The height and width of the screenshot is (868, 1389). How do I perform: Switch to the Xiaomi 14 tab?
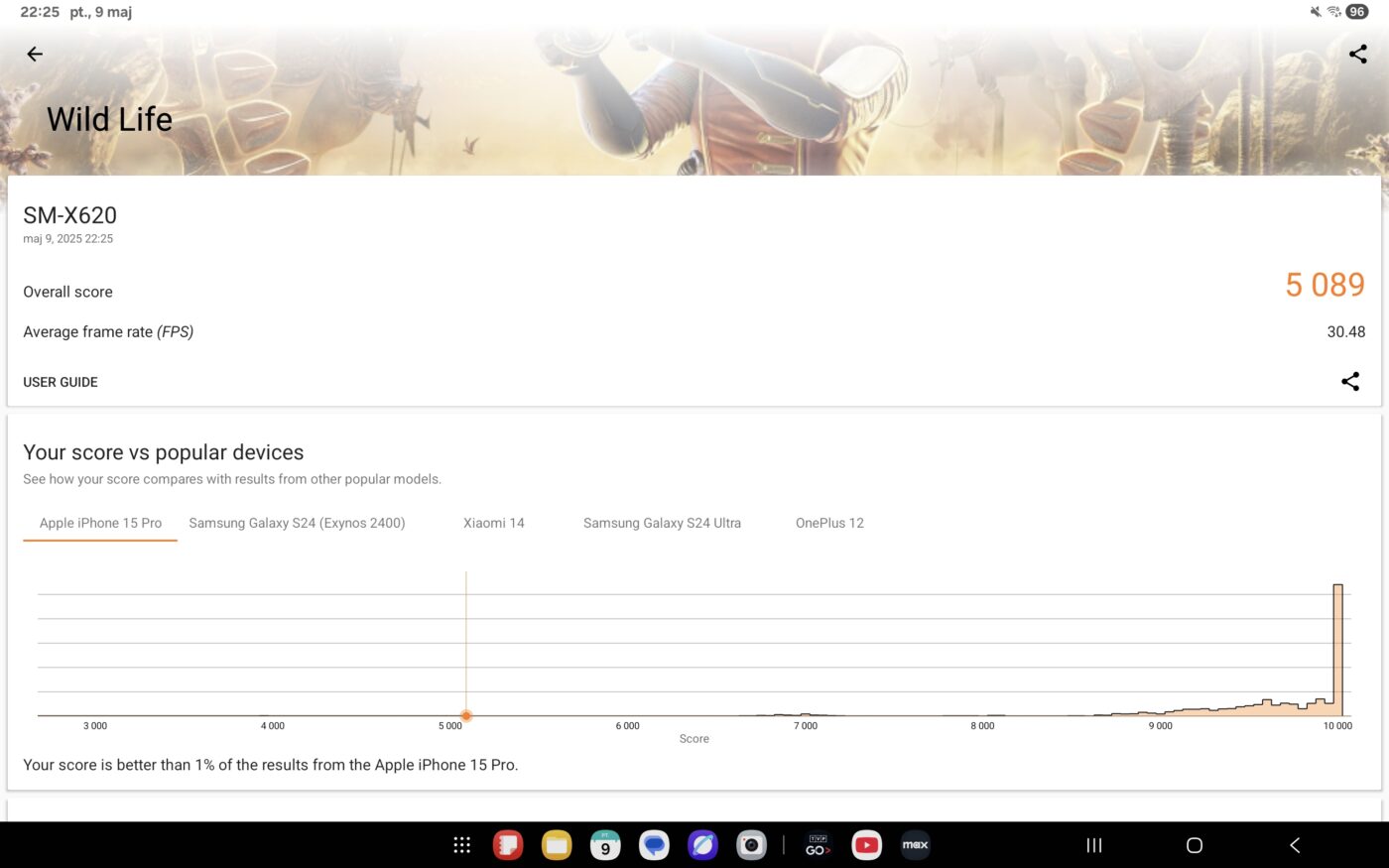pos(494,523)
